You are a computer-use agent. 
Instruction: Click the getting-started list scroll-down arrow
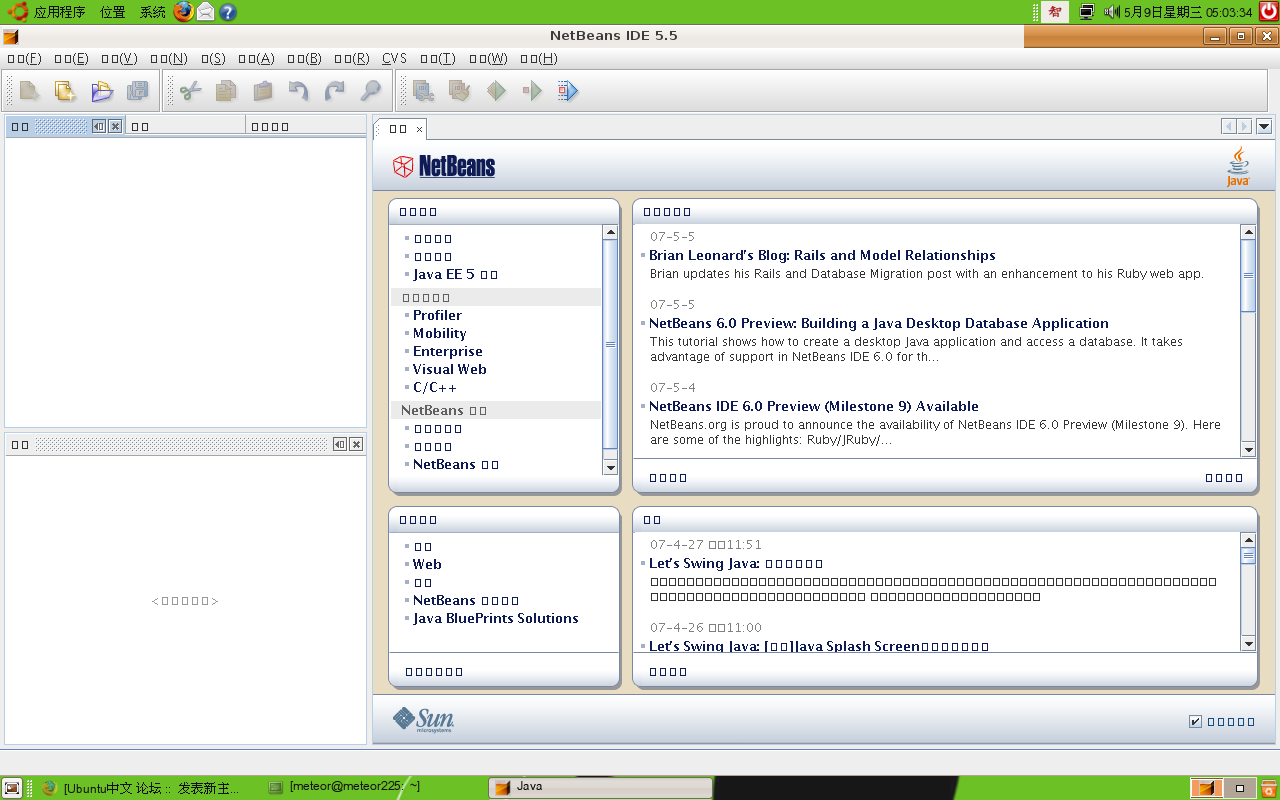click(610, 467)
